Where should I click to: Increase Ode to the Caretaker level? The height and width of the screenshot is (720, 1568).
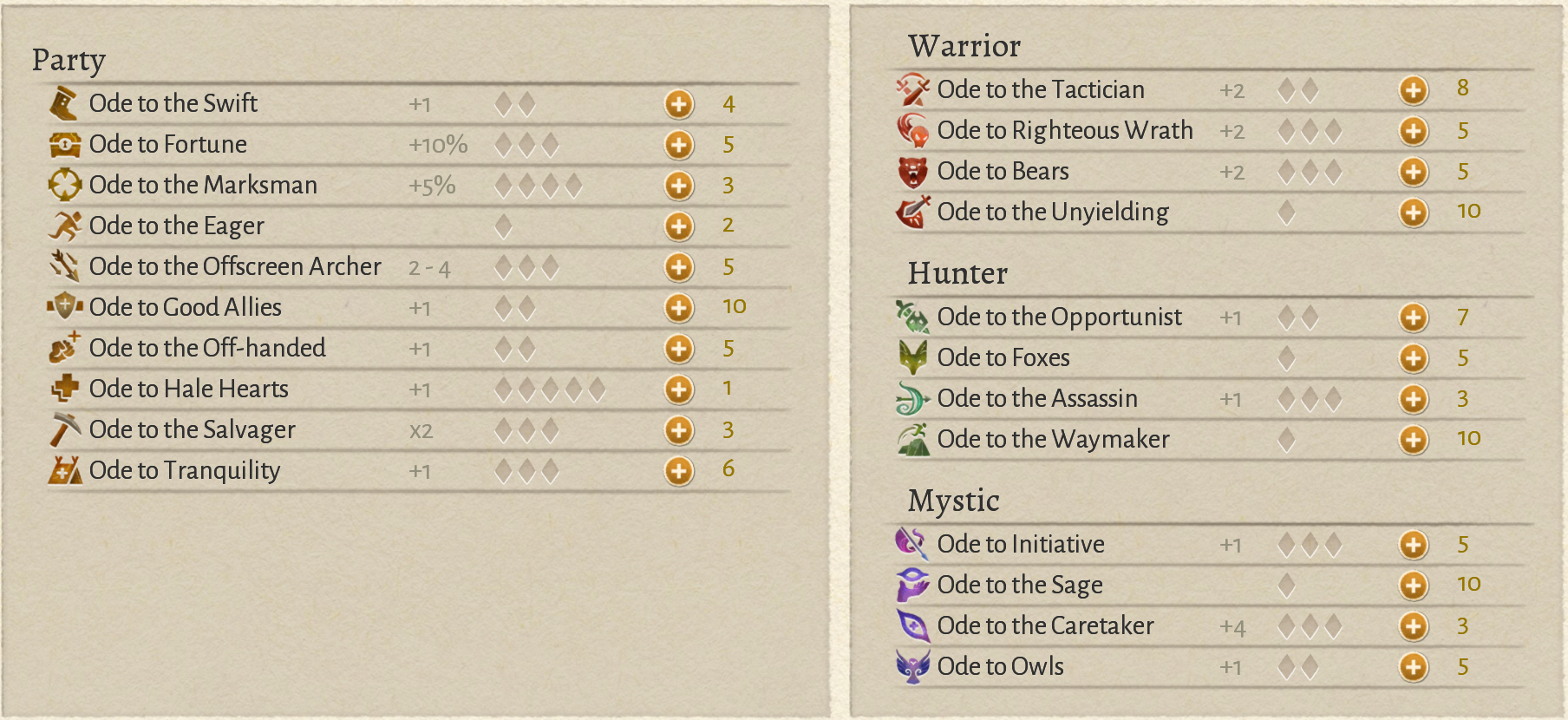pyautogui.click(x=1414, y=626)
